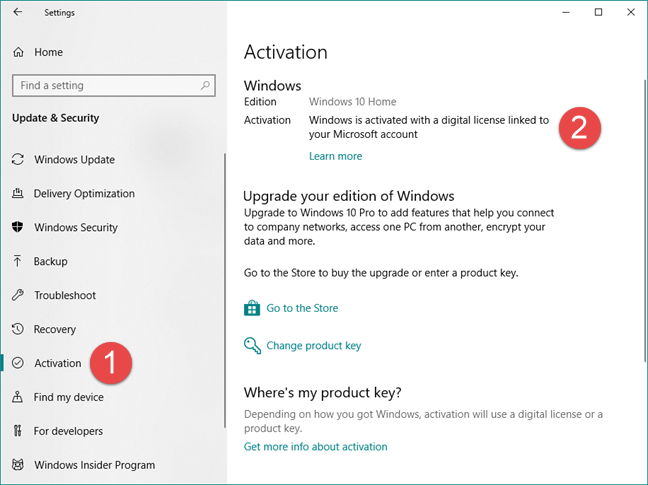The width and height of the screenshot is (648, 485).
Task: Open the Windows Update section
Action: click(x=74, y=159)
